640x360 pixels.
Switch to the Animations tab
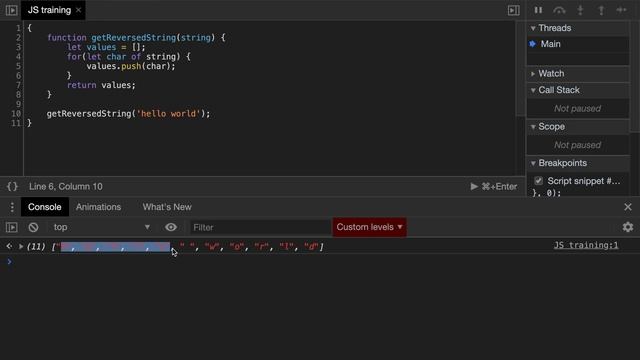[98, 207]
